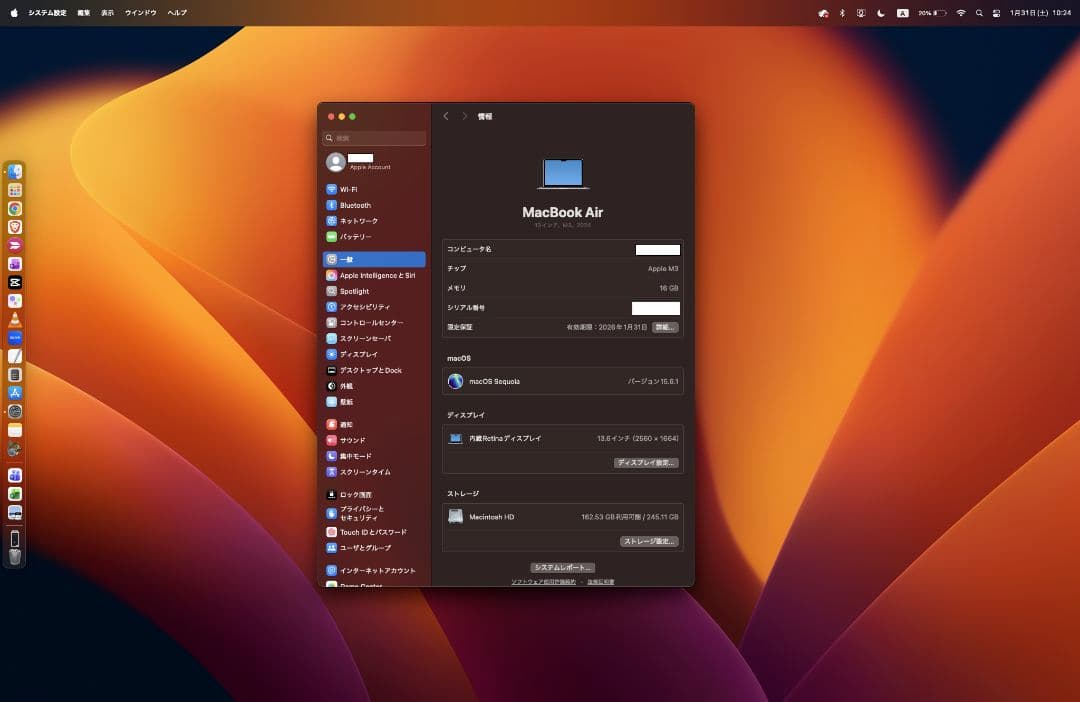This screenshot has width=1080, height=702.
Task: Select Spotlight in the sidebar
Action: coord(354,291)
